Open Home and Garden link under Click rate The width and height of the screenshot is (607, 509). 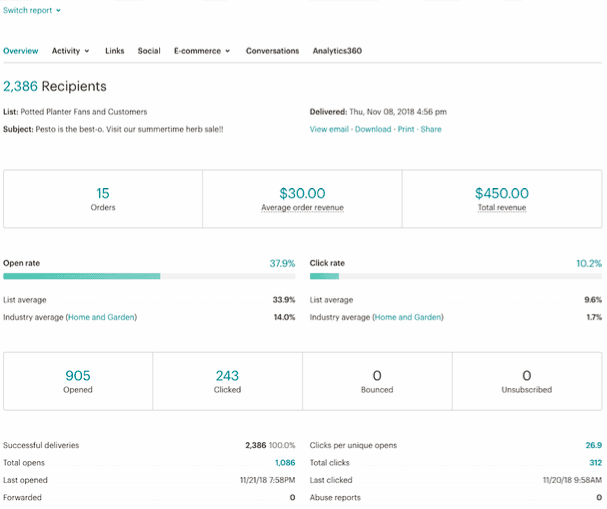408,317
